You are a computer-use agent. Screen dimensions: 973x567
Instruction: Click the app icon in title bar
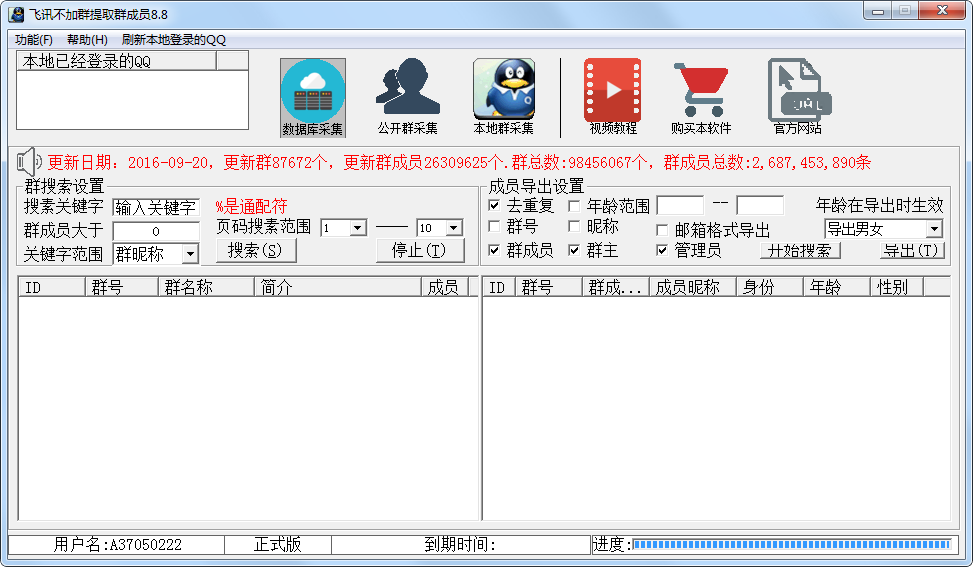tap(16, 14)
